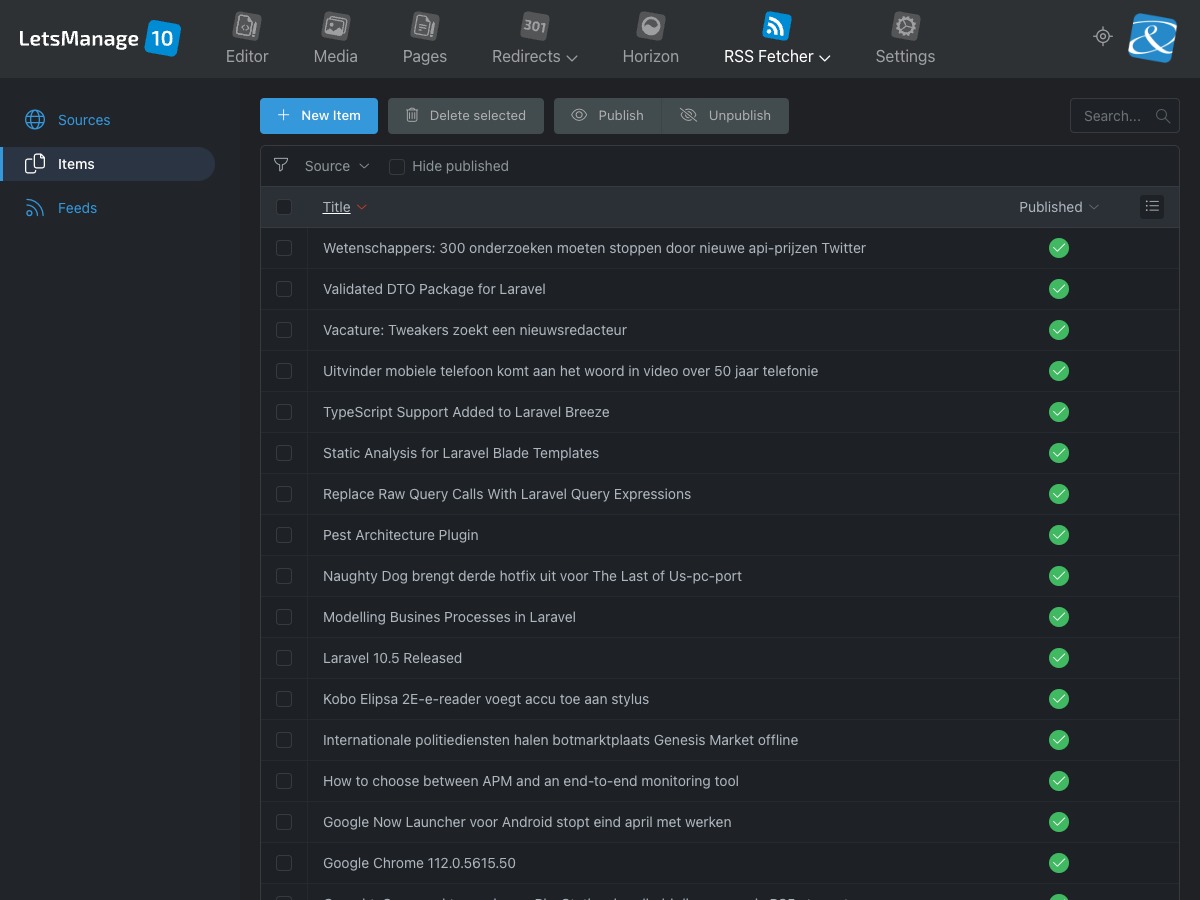Click the Unpublish button
The image size is (1200, 900).
coord(725,116)
